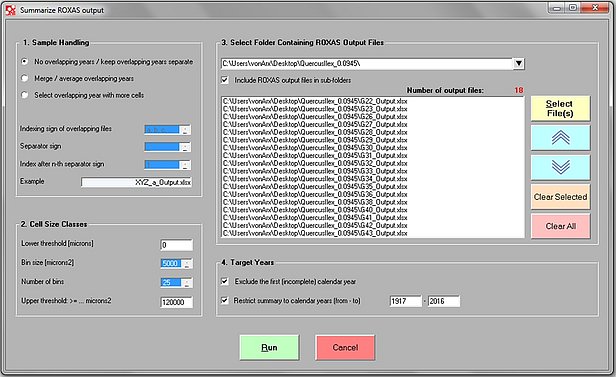Select the G32_Output.xlsx file row
Screen dimensions: 616x377
point(315,163)
